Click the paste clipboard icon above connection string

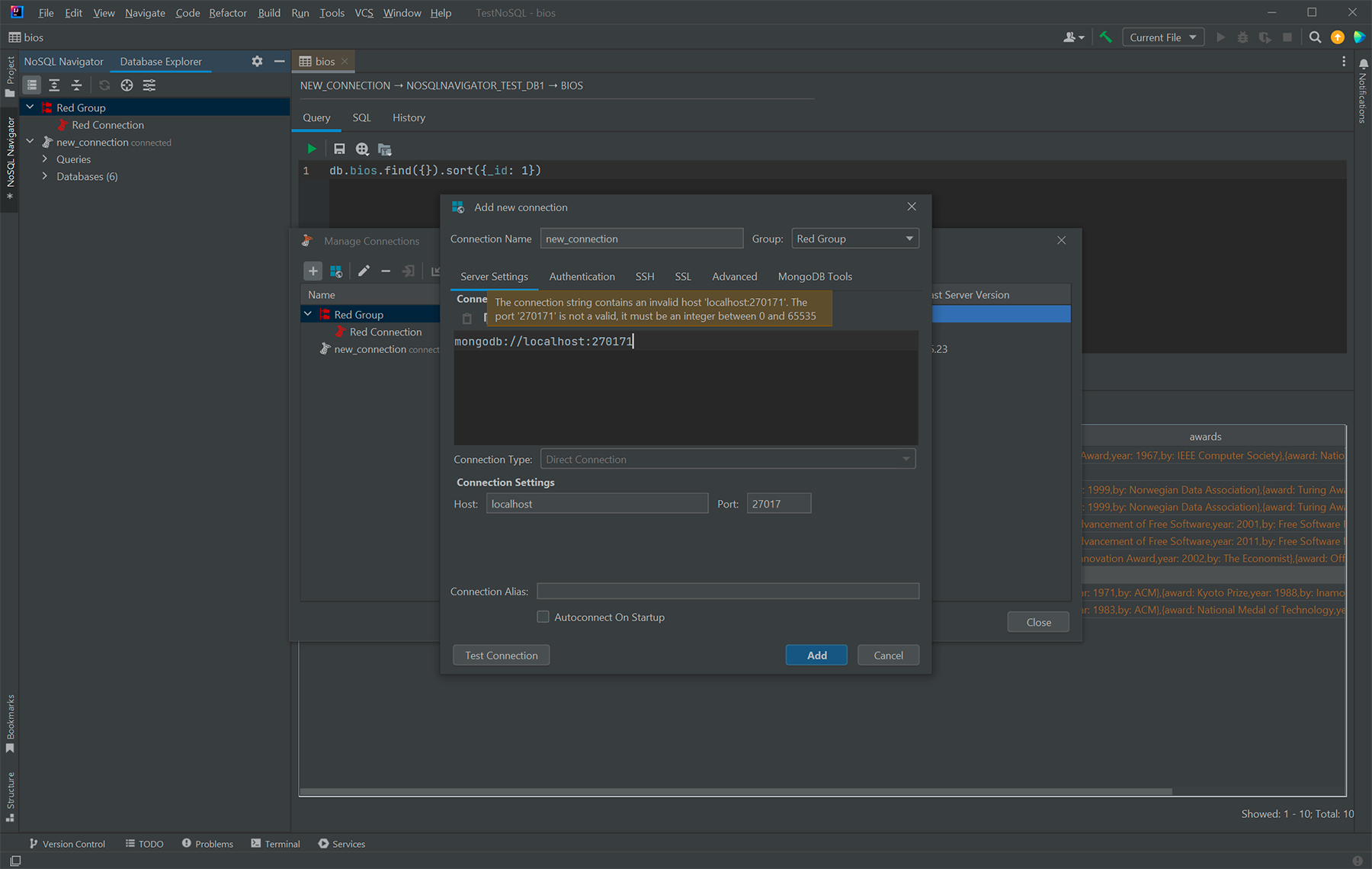point(467,319)
